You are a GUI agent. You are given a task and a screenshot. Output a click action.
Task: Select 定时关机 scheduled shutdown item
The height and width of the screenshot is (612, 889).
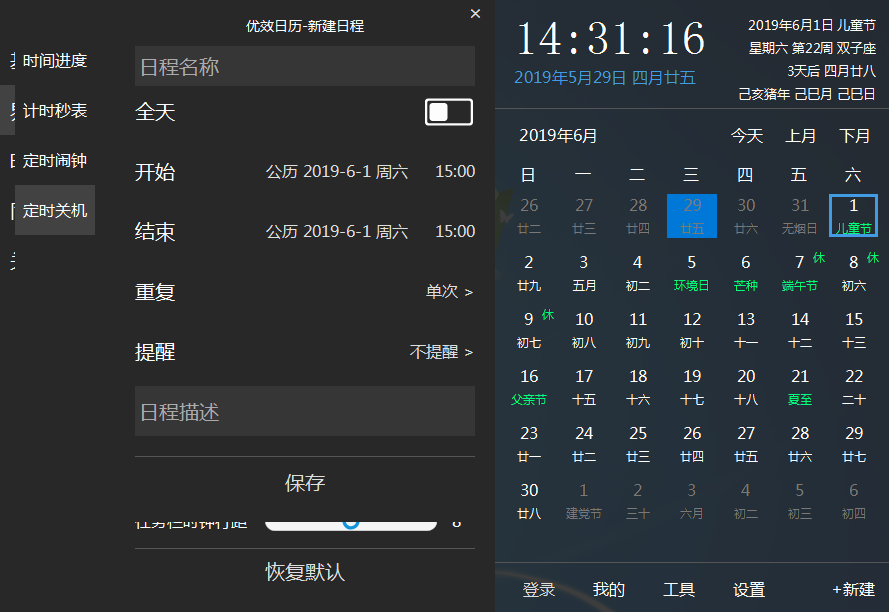pos(55,211)
